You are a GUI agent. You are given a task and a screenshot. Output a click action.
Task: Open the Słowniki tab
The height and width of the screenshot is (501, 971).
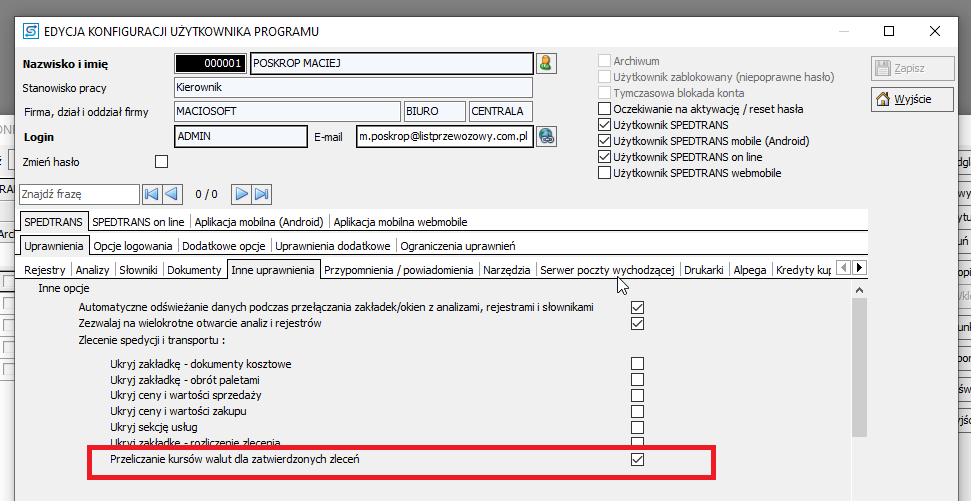pyautogui.click(x=139, y=270)
